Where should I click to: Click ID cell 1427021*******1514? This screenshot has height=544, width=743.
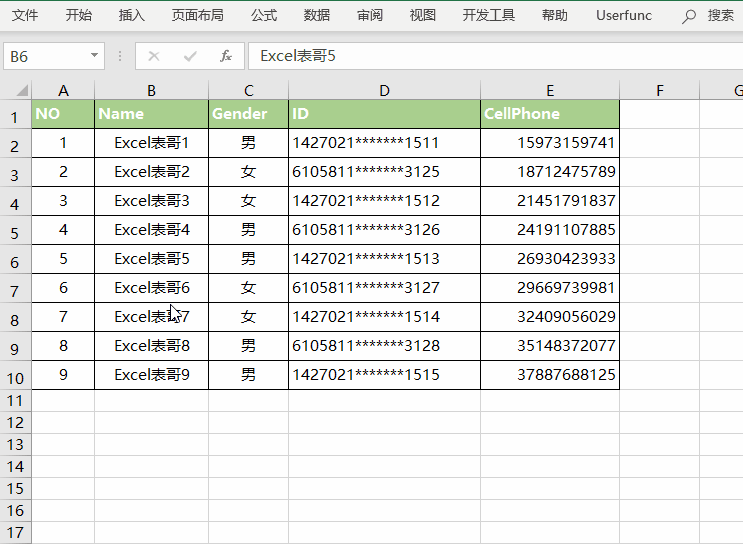384,317
